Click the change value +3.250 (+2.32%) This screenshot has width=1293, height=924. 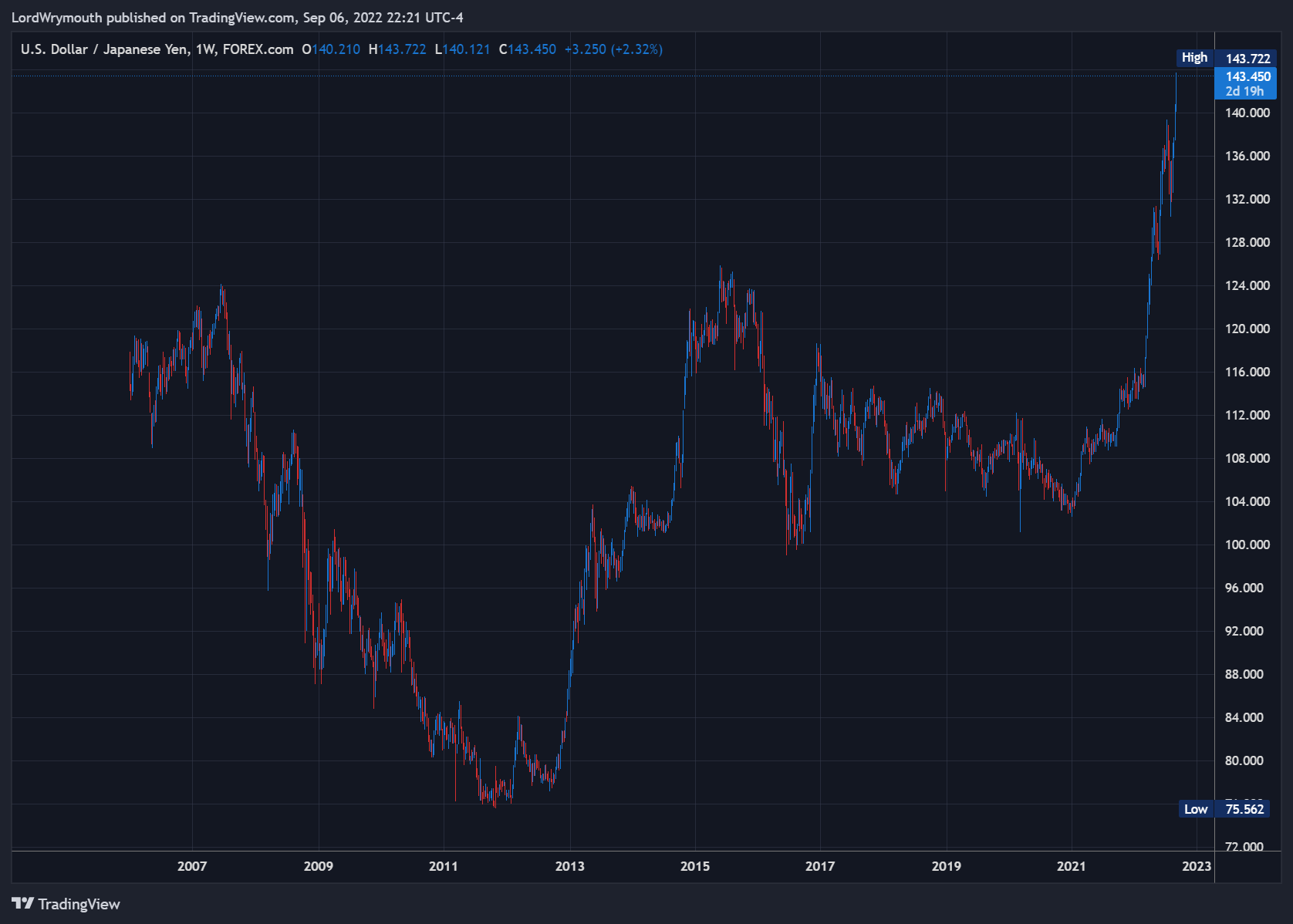pos(613,49)
